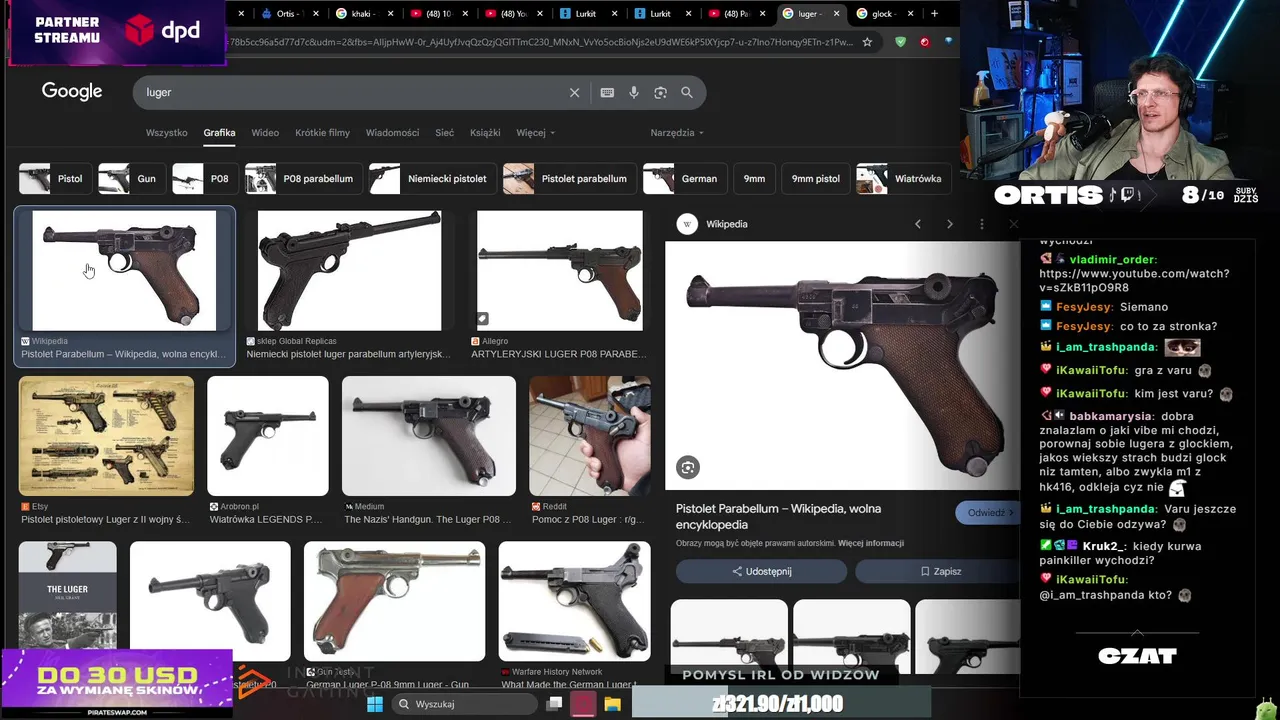Image resolution: width=1280 pixels, height=720 pixels.
Task: Click the luger search input field
Action: [350, 92]
